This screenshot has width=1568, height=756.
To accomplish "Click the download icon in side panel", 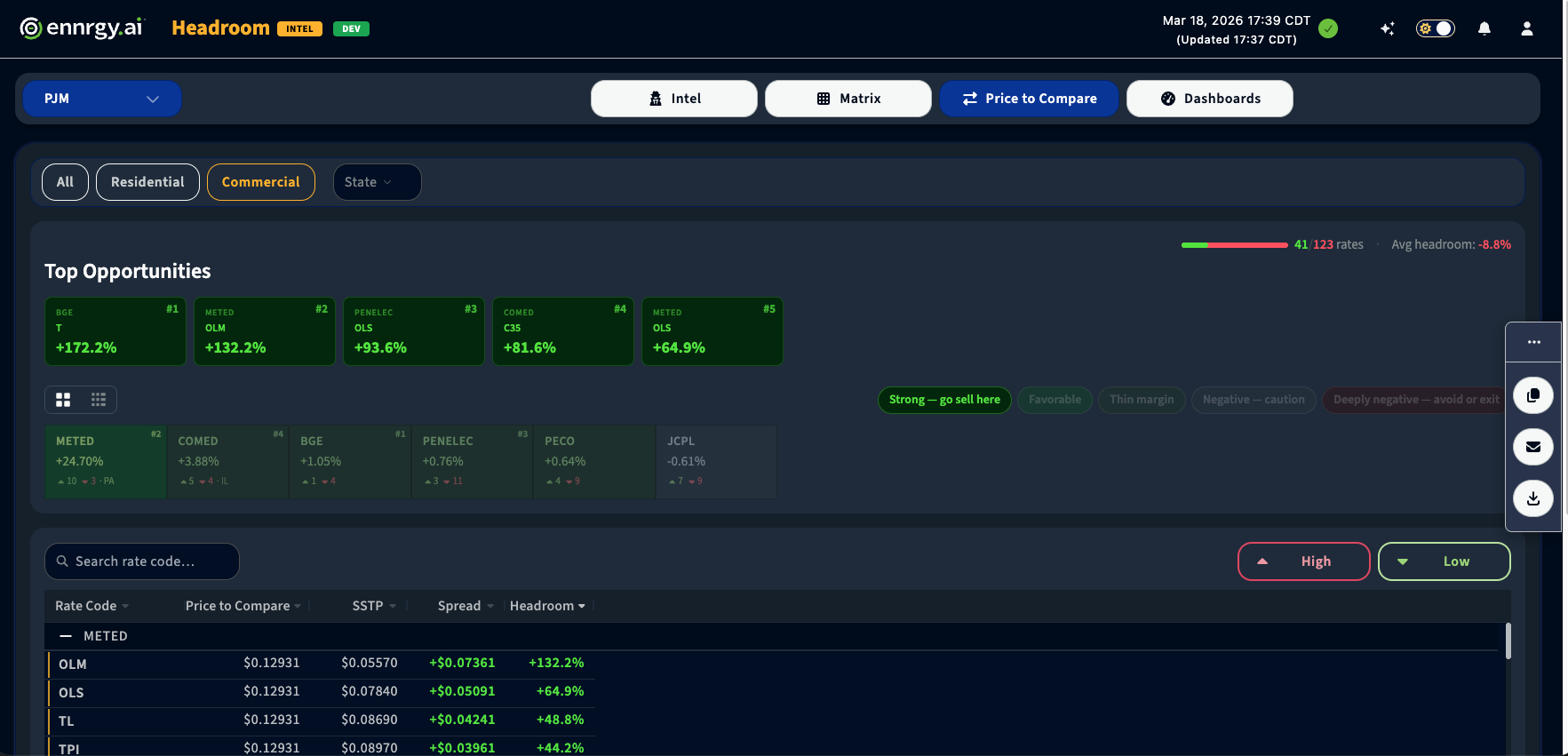I will [1532, 498].
